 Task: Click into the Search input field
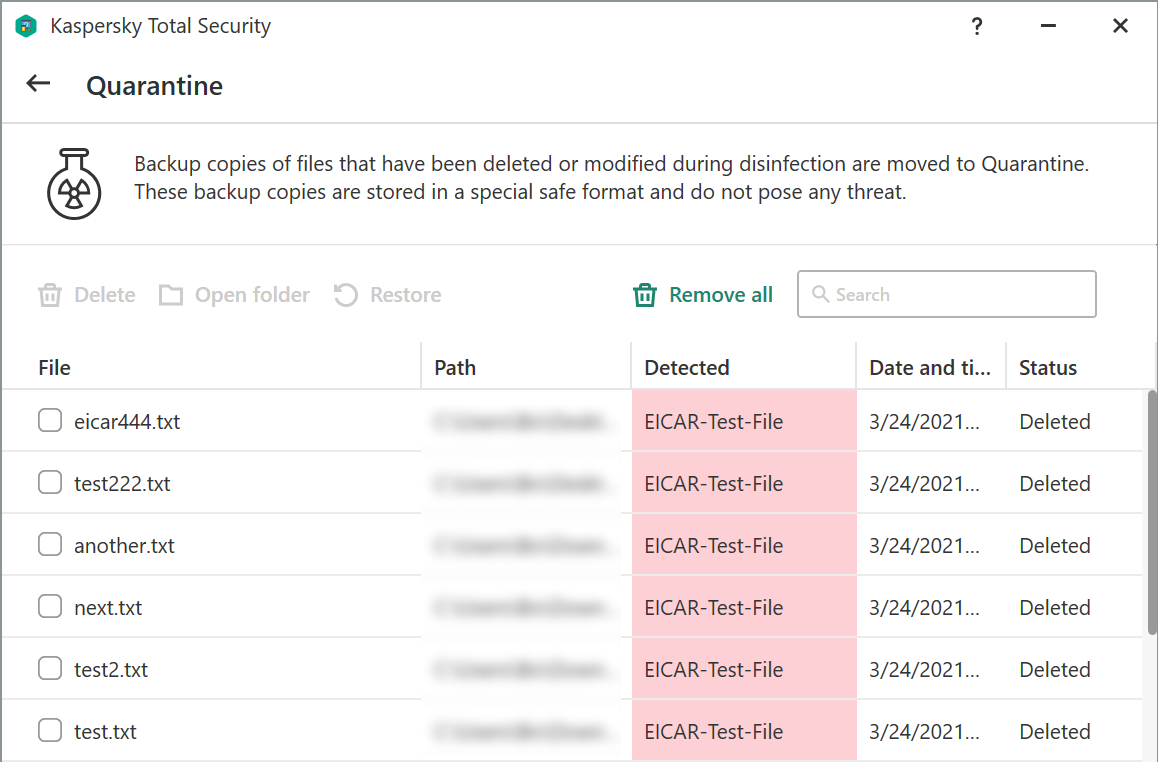point(960,295)
